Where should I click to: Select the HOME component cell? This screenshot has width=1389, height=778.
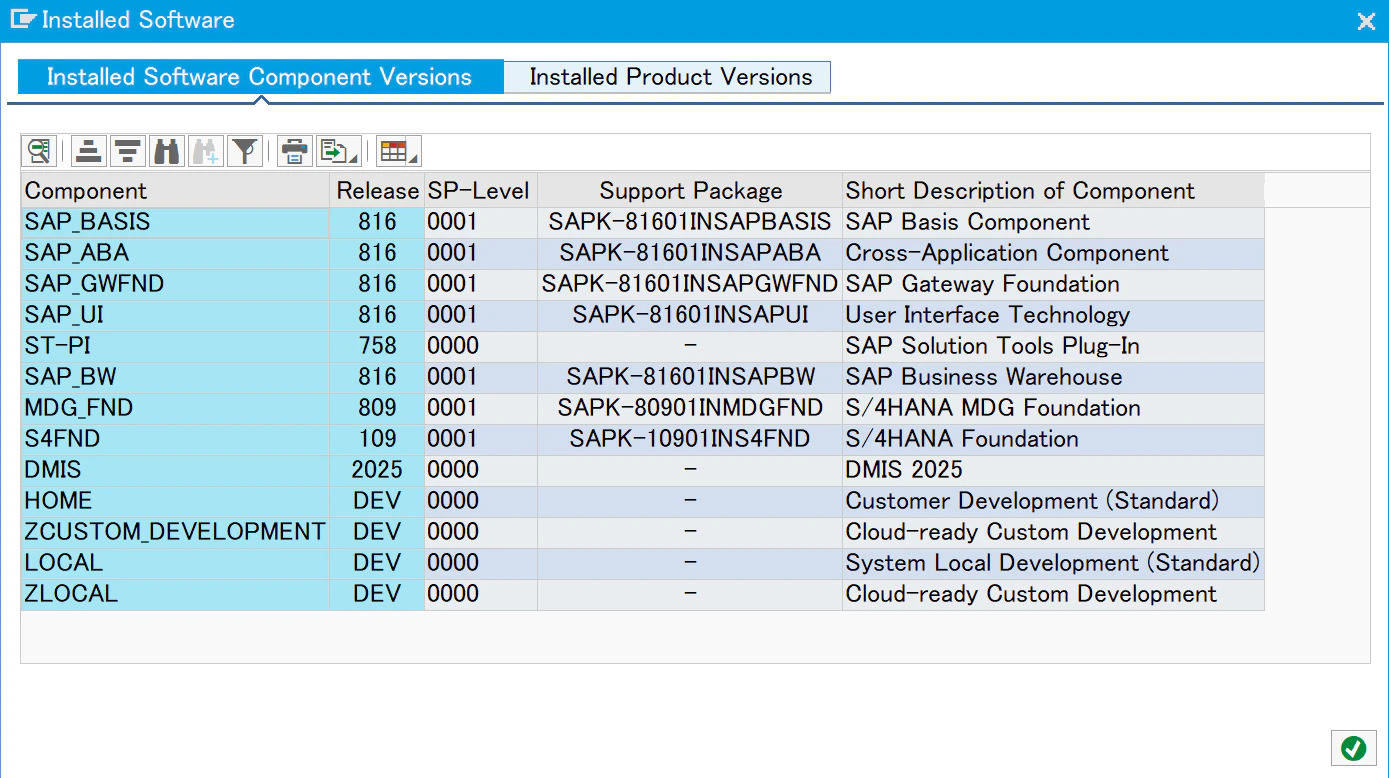pos(176,501)
